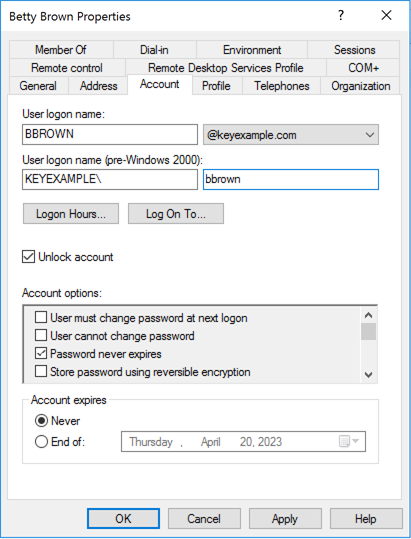Click the Apply button

285,518
